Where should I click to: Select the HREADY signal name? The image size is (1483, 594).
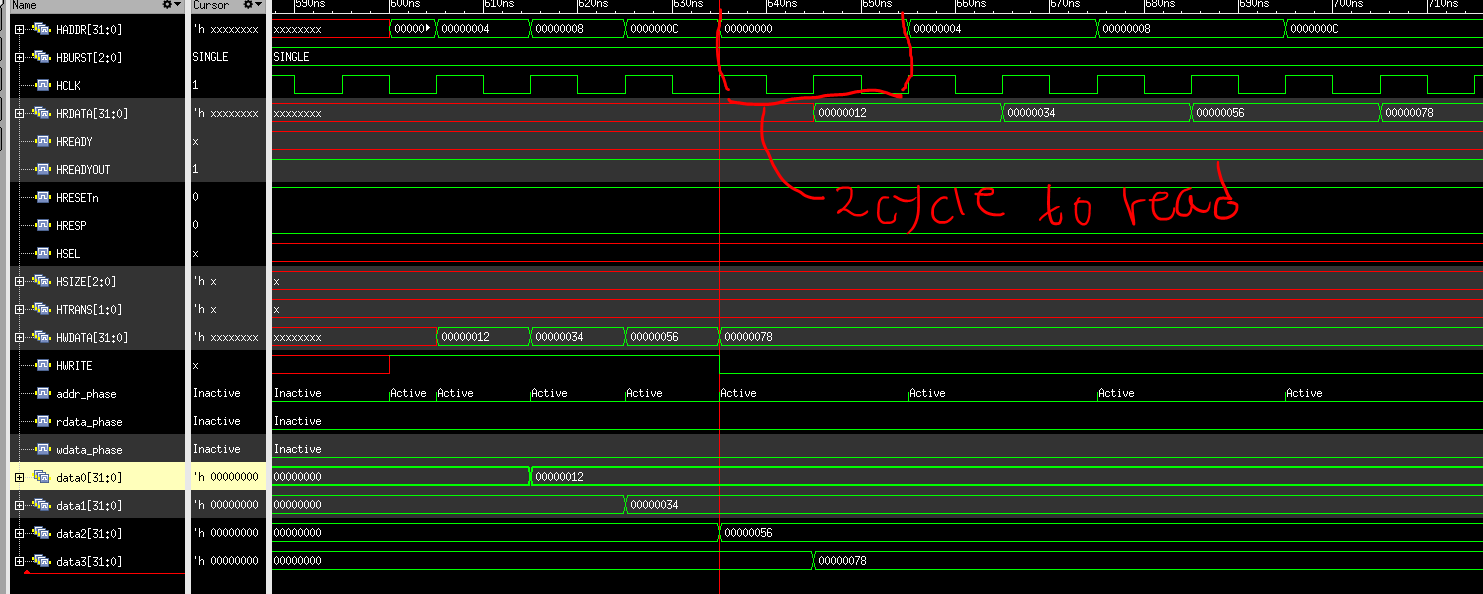(74, 142)
